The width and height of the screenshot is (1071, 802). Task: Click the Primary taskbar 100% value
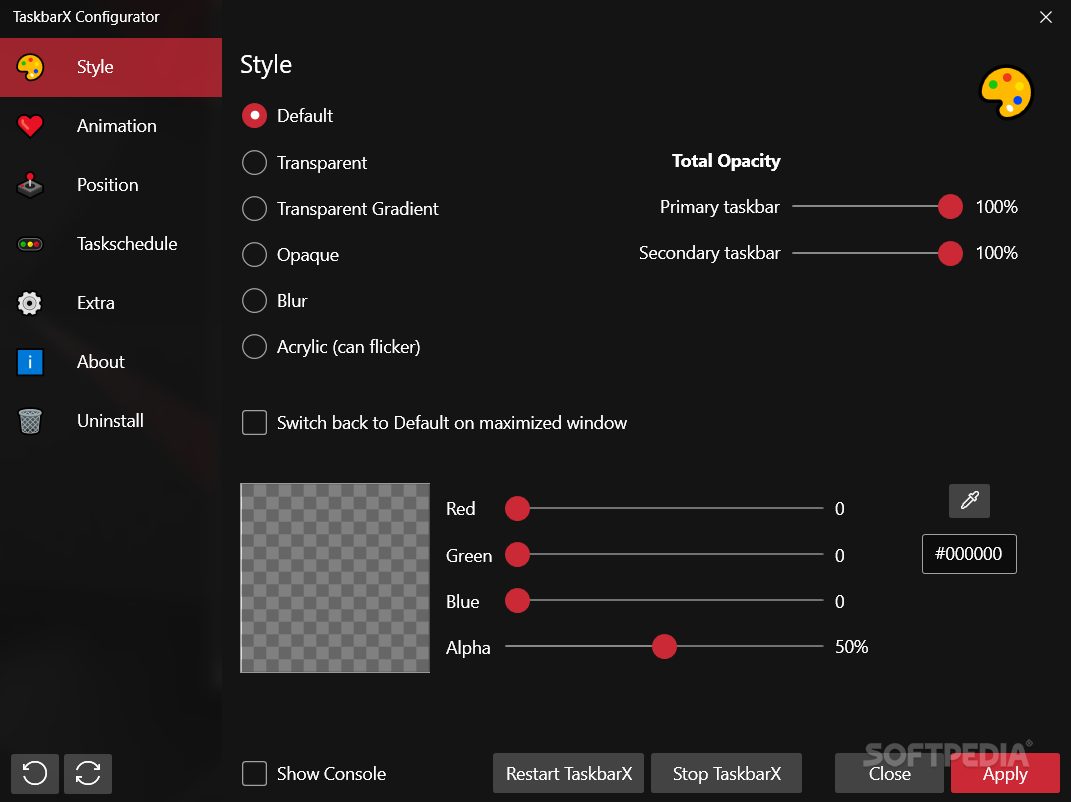[997, 207]
